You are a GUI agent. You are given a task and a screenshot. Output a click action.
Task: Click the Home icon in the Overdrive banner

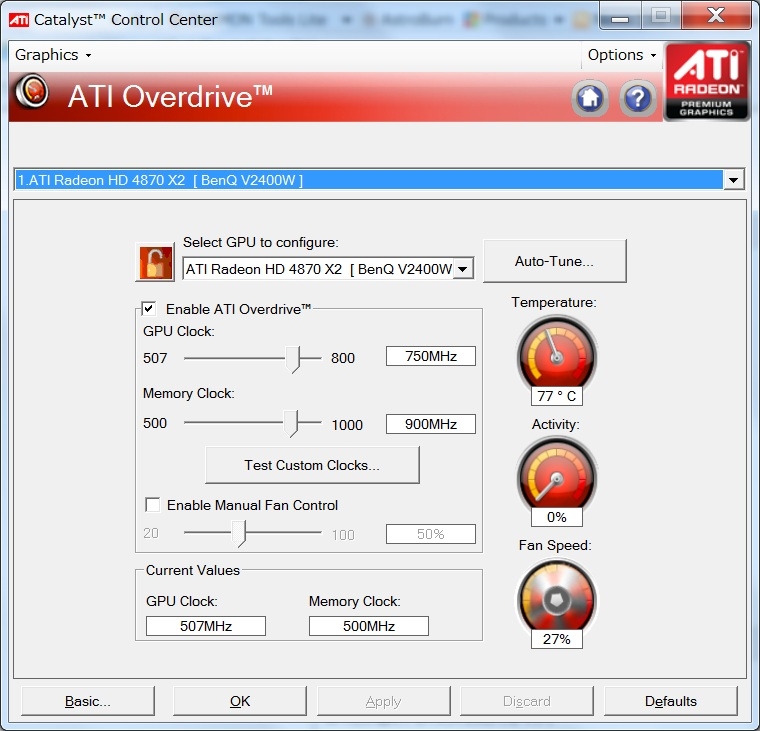(x=589, y=98)
